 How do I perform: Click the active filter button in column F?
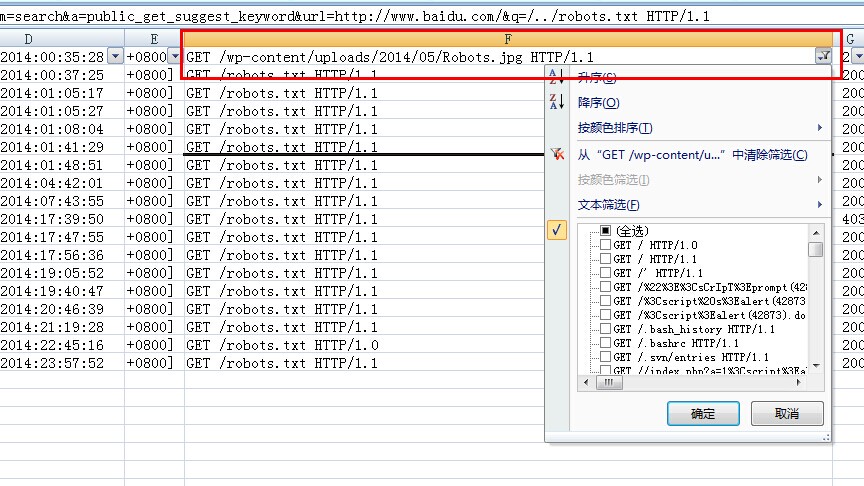pos(823,57)
